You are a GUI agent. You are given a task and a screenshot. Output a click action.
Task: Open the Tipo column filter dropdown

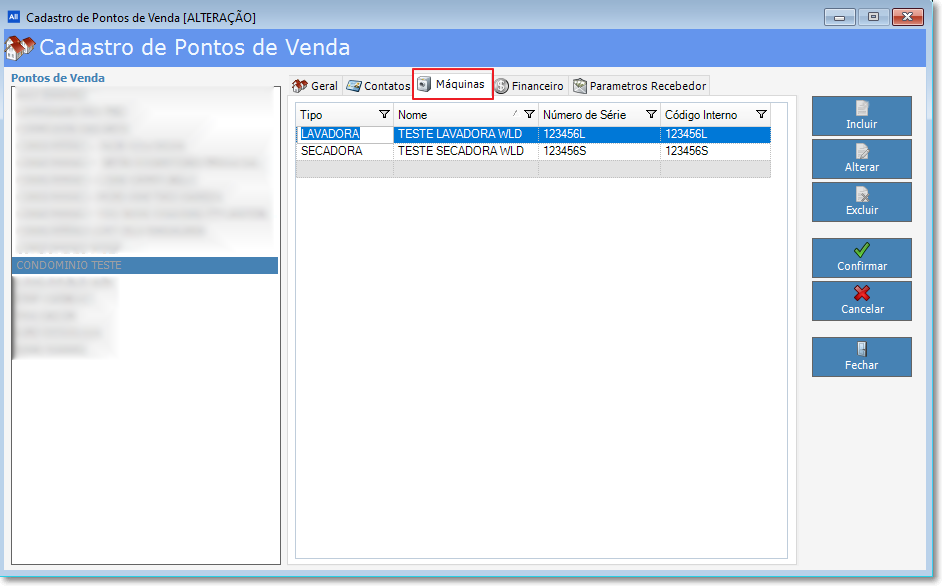pos(384,115)
